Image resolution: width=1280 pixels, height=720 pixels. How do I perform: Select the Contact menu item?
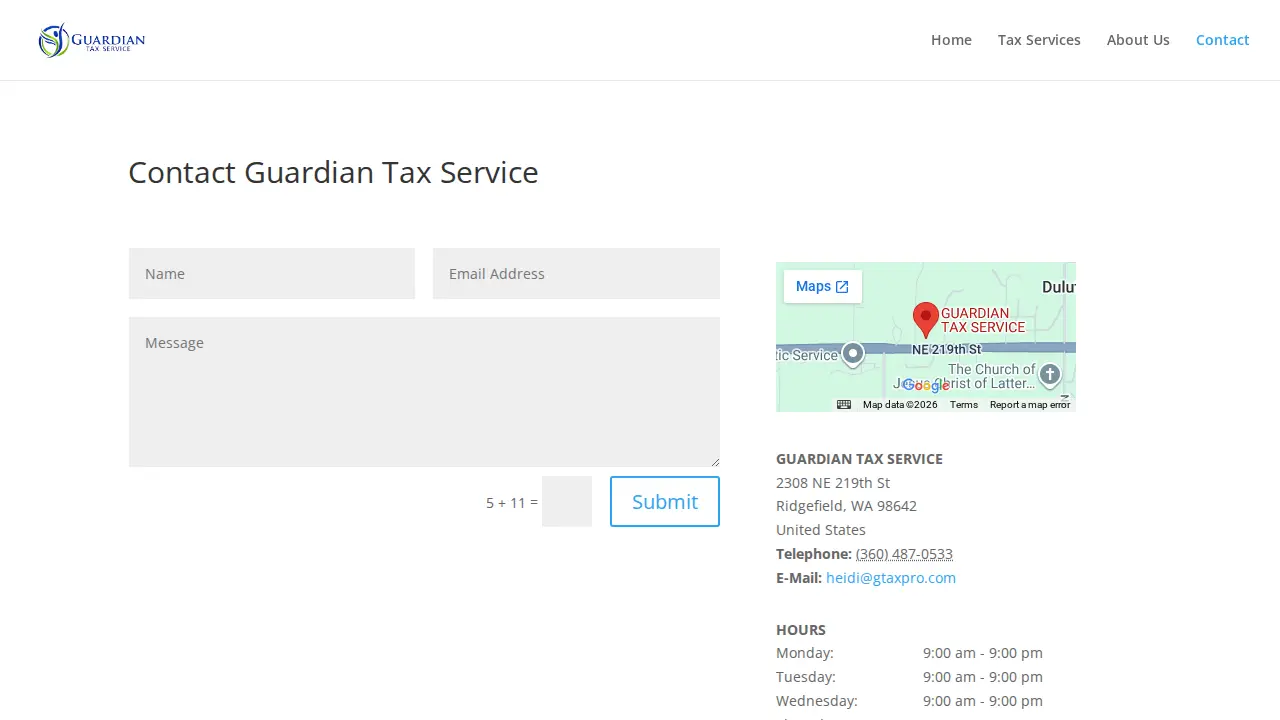click(x=1222, y=40)
